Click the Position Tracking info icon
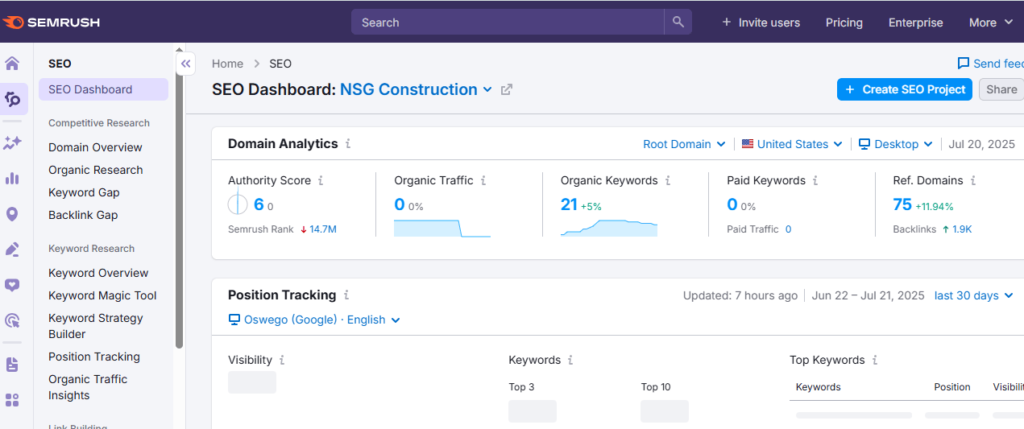The width and height of the screenshot is (1024, 429). pos(346,295)
